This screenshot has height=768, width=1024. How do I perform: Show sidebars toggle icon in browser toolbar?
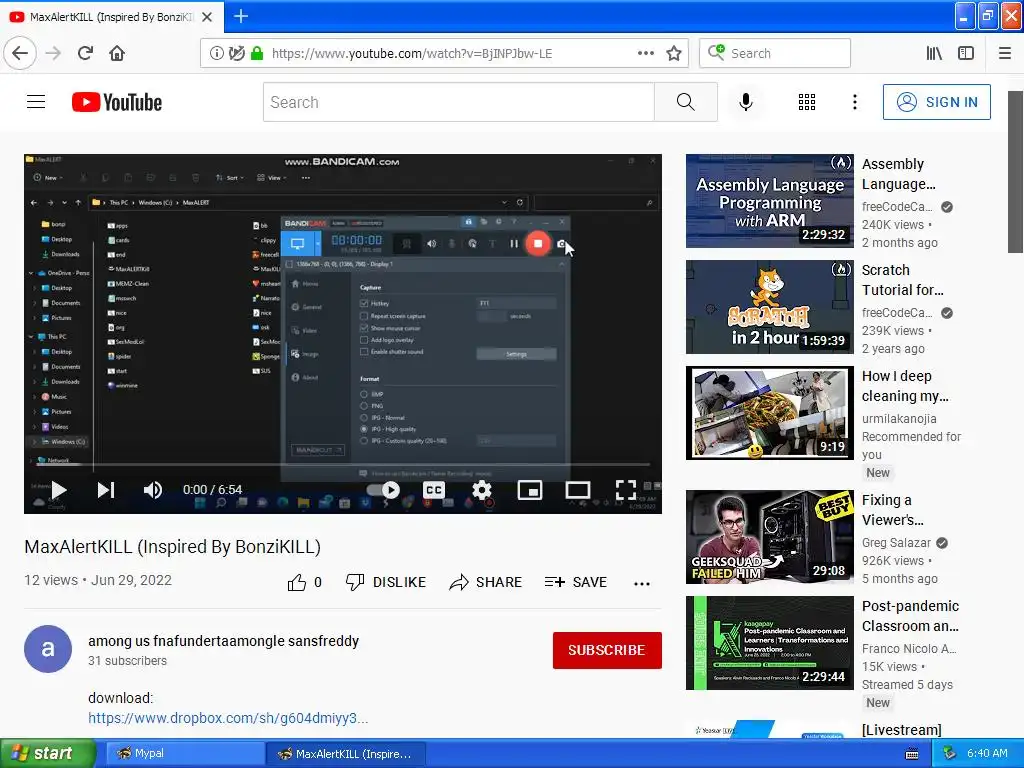(x=966, y=54)
